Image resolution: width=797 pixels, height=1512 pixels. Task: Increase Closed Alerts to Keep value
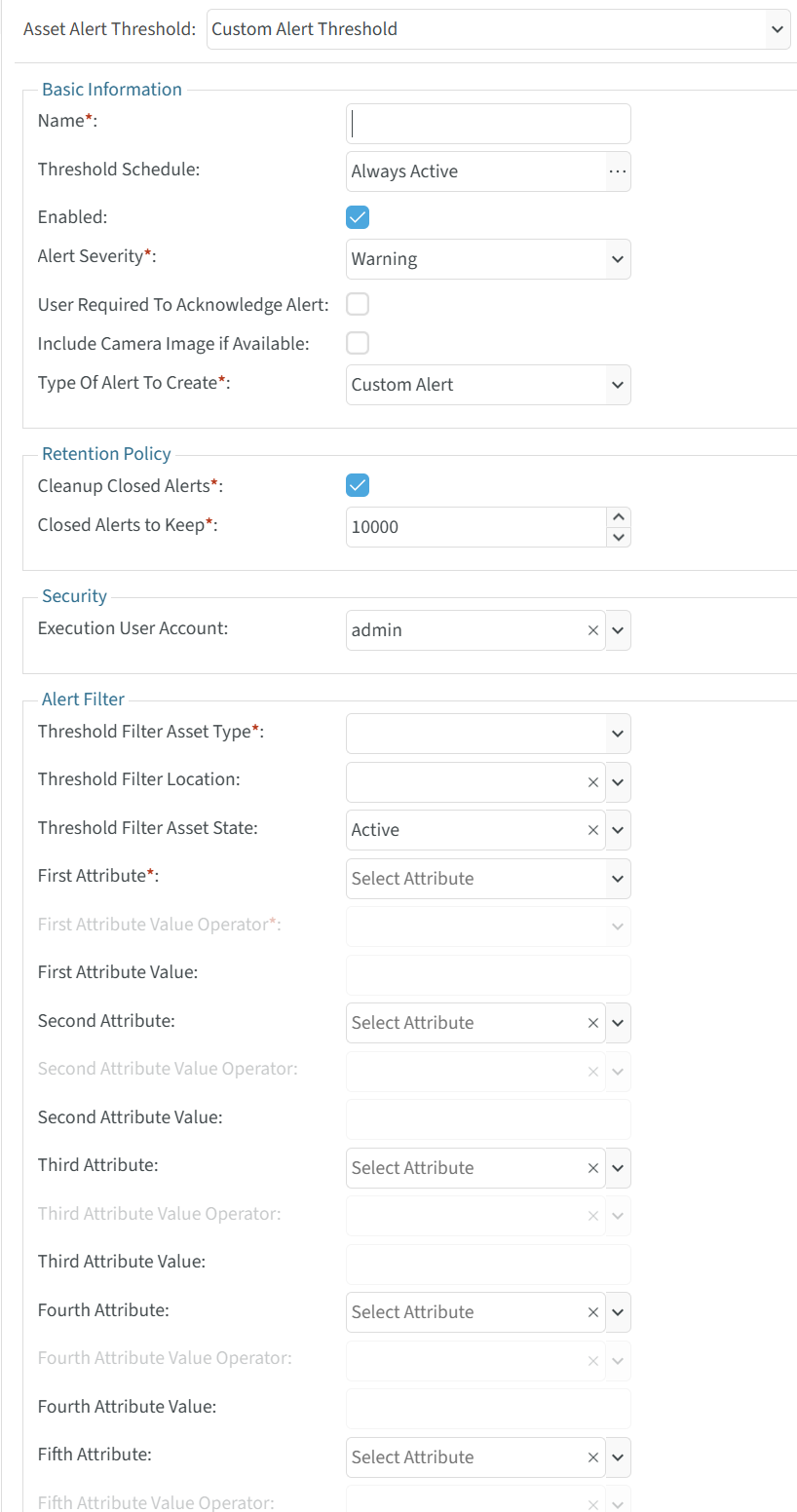pyautogui.click(x=618, y=516)
